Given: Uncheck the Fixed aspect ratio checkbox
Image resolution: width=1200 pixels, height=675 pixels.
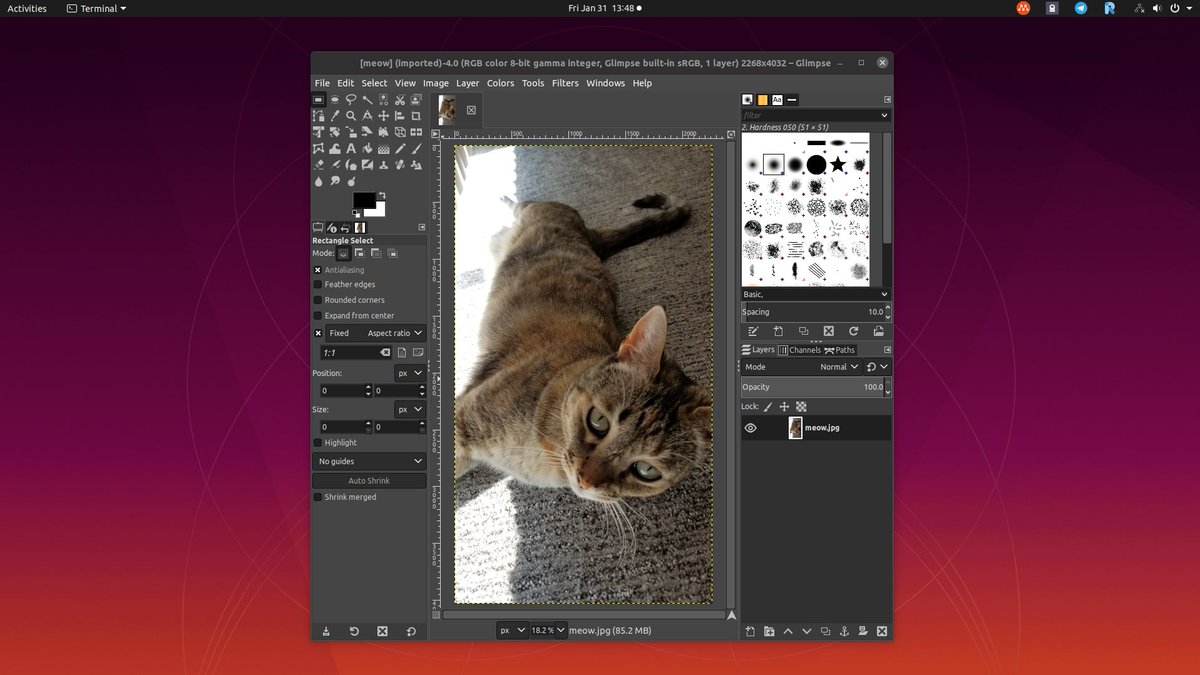Looking at the screenshot, I should (x=318, y=333).
